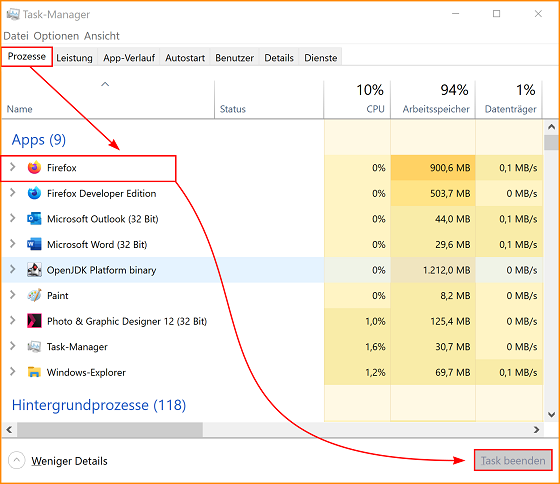Image resolution: width=560 pixels, height=484 pixels.
Task: Click the vertical scrollbar thumb
Action: coord(551,143)
